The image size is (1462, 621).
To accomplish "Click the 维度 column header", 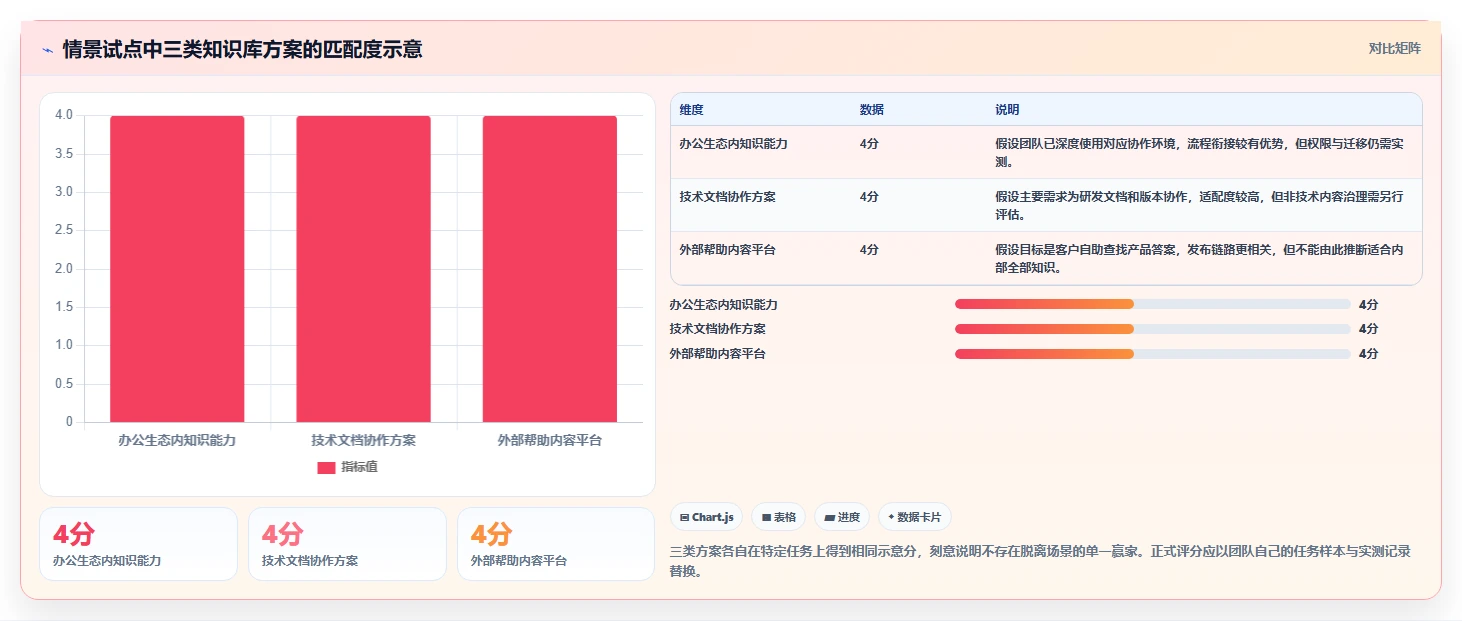I will tap(691, 110).
